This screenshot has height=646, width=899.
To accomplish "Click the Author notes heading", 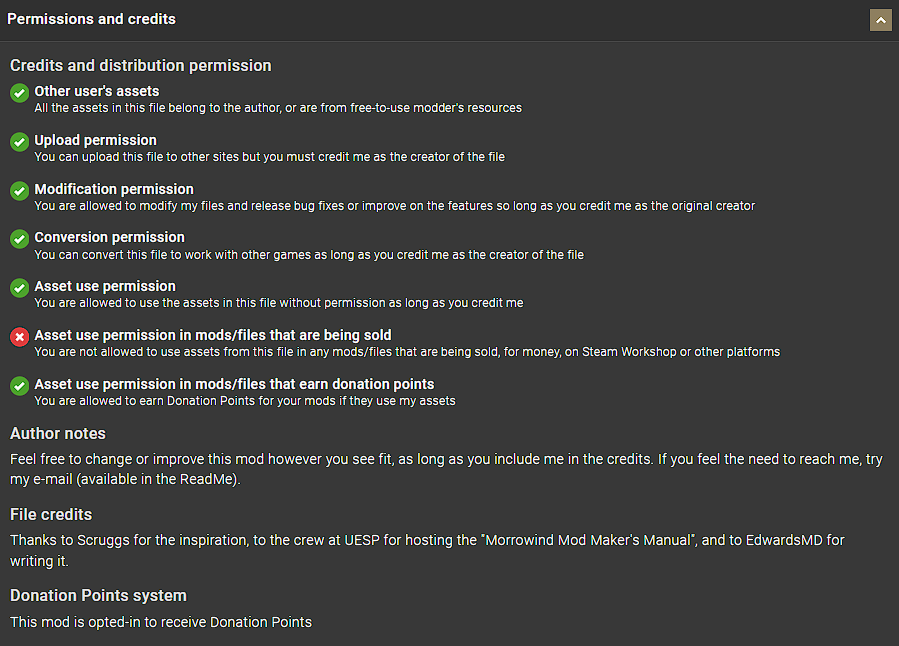I will tap(58, 433).
